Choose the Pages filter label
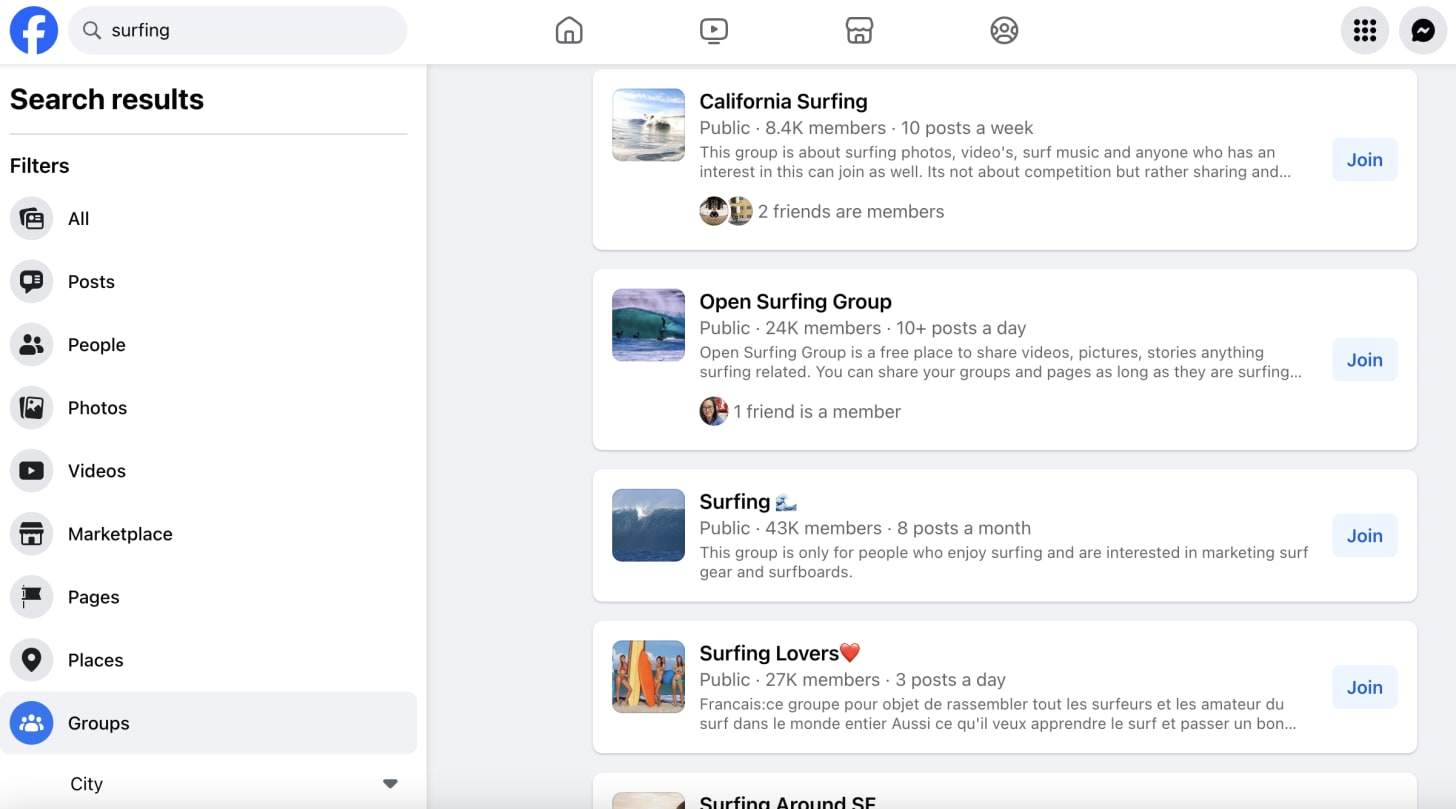Screen dimensions: 1456x809 coord(94,597)
